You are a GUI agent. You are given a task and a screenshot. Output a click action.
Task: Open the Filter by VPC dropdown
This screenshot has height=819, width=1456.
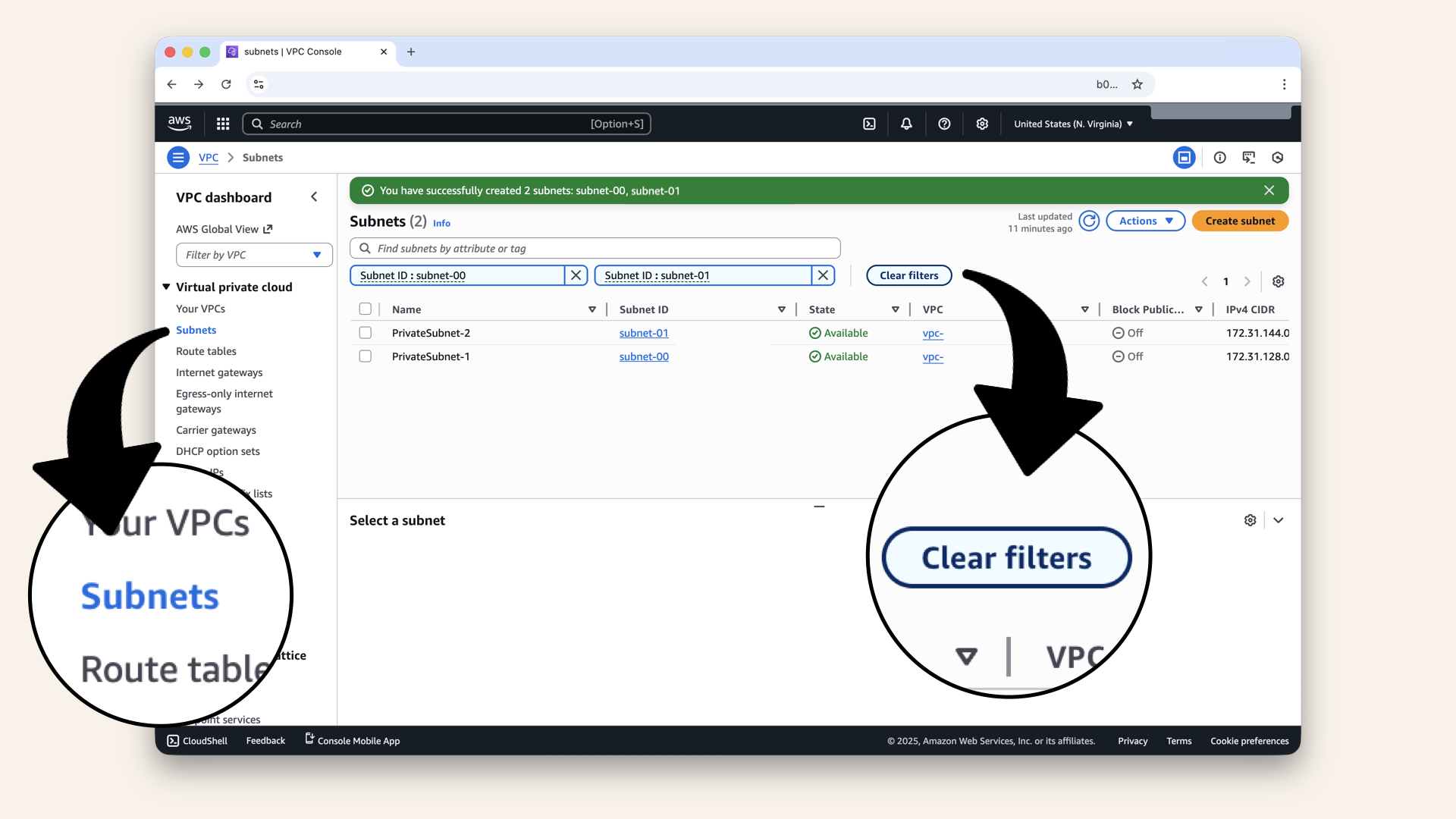253,255
